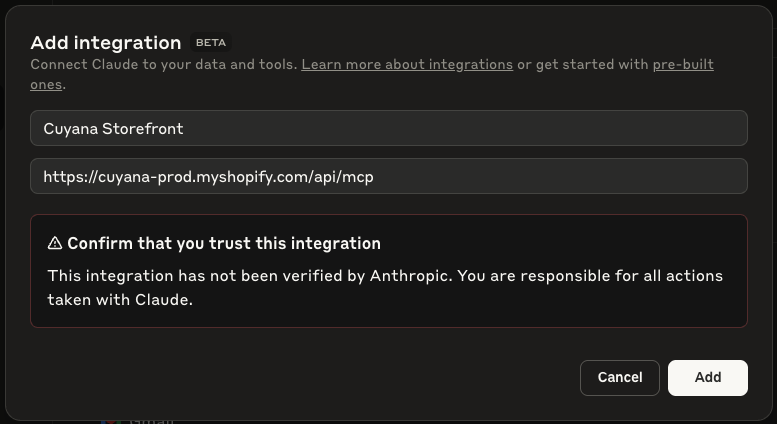Click the Add integration dialog title
This screenshot has width=777, height=424.
pos(106,43)
